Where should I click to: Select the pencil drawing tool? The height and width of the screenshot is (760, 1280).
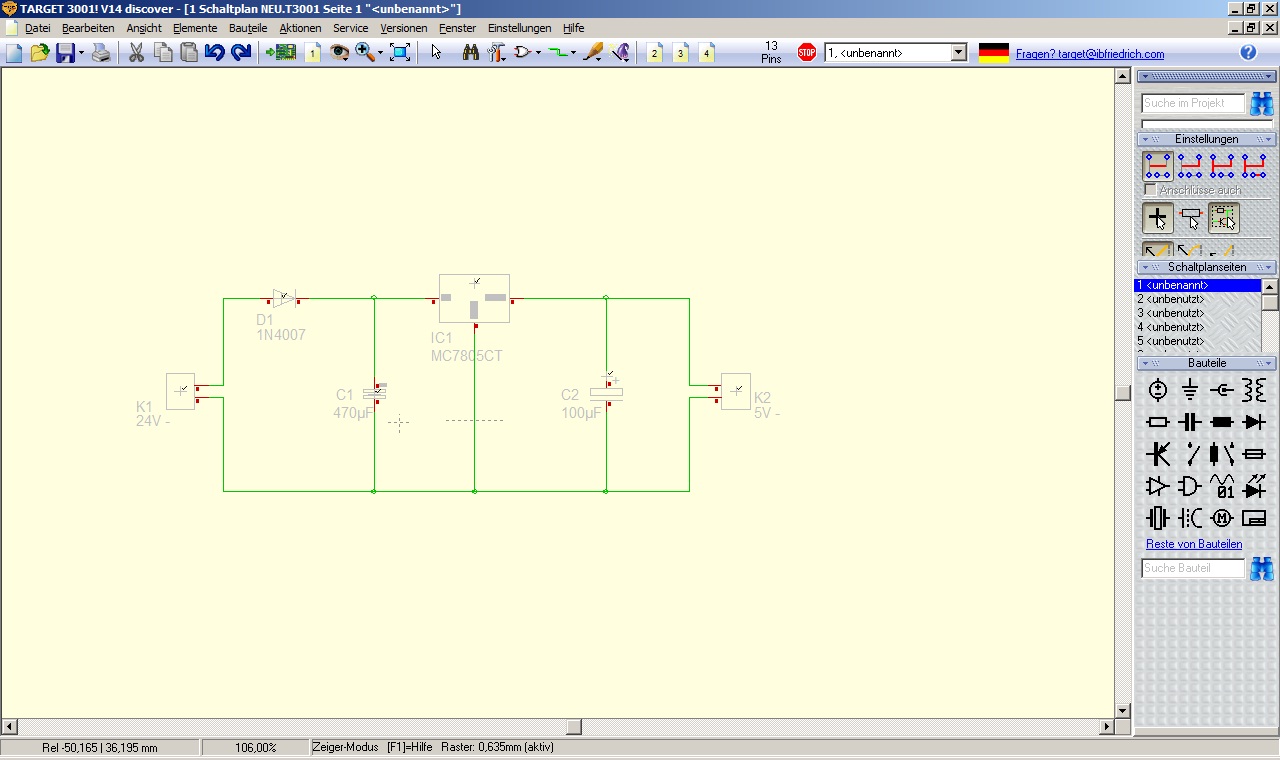(x=594, y=53)
